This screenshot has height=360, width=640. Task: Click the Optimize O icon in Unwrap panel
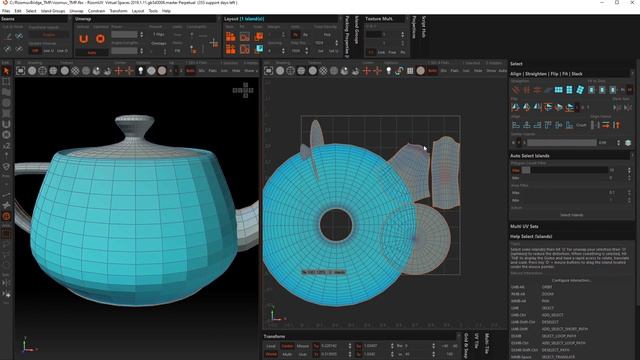(100, 39)
